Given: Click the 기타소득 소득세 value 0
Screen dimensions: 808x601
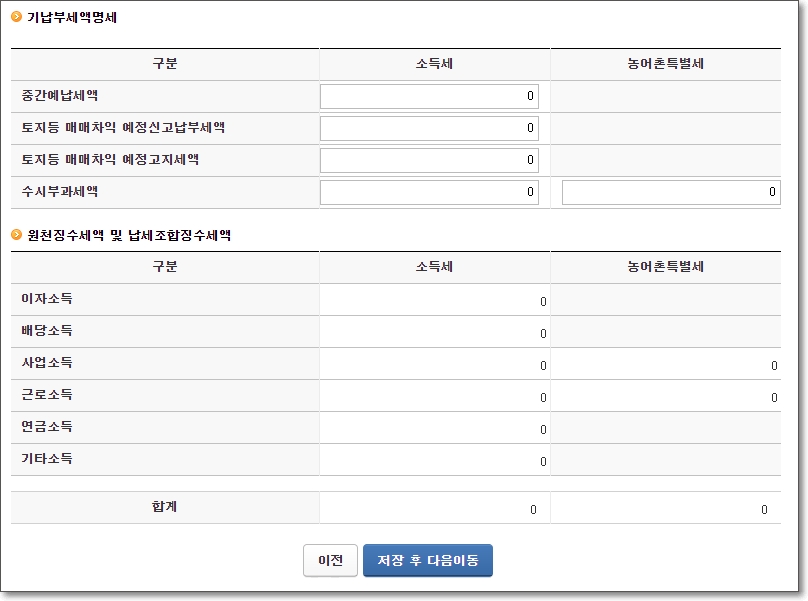Looking at the screenshot, I should coord(543,461).
